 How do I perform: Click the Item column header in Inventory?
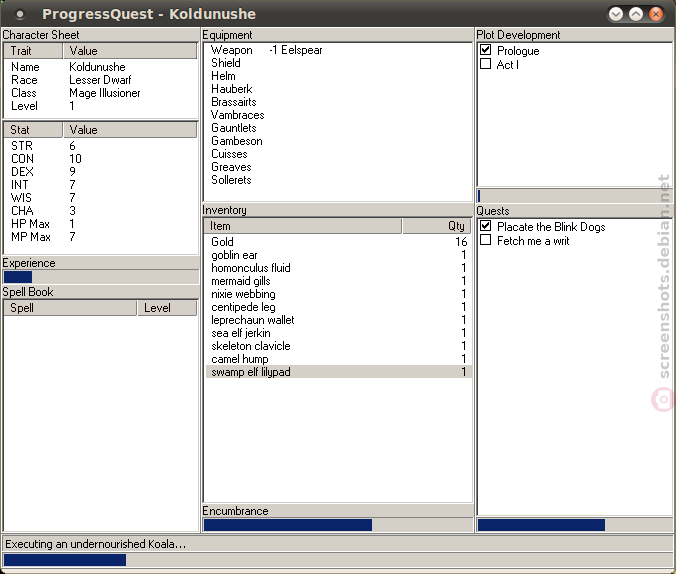pos(303,226)
